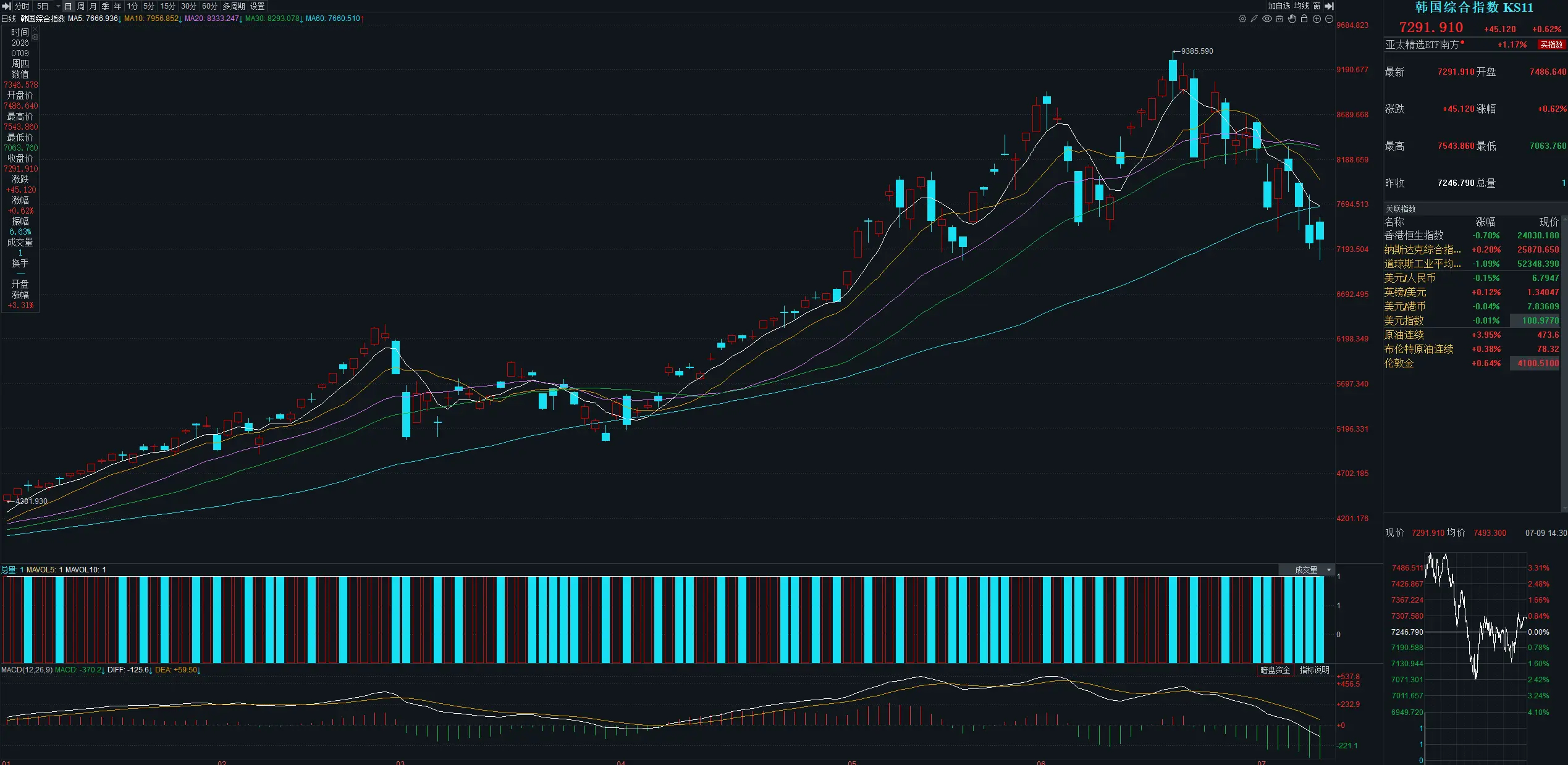Click the 韩国综合指数 KS11 title

click(1474, 7)
